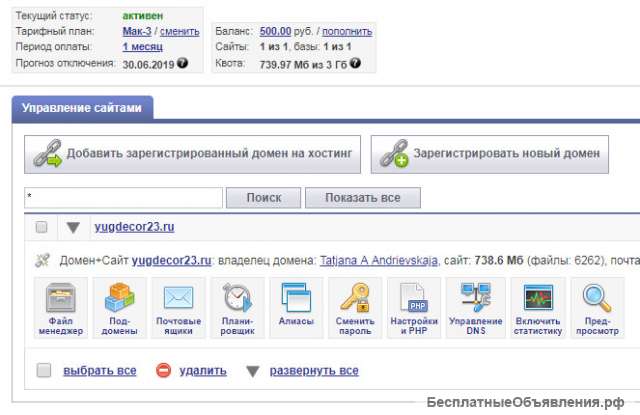The height and width of the screenshot is (415, 640).
Task: Click the 500.00 balance link
Action: click(275, 31)
